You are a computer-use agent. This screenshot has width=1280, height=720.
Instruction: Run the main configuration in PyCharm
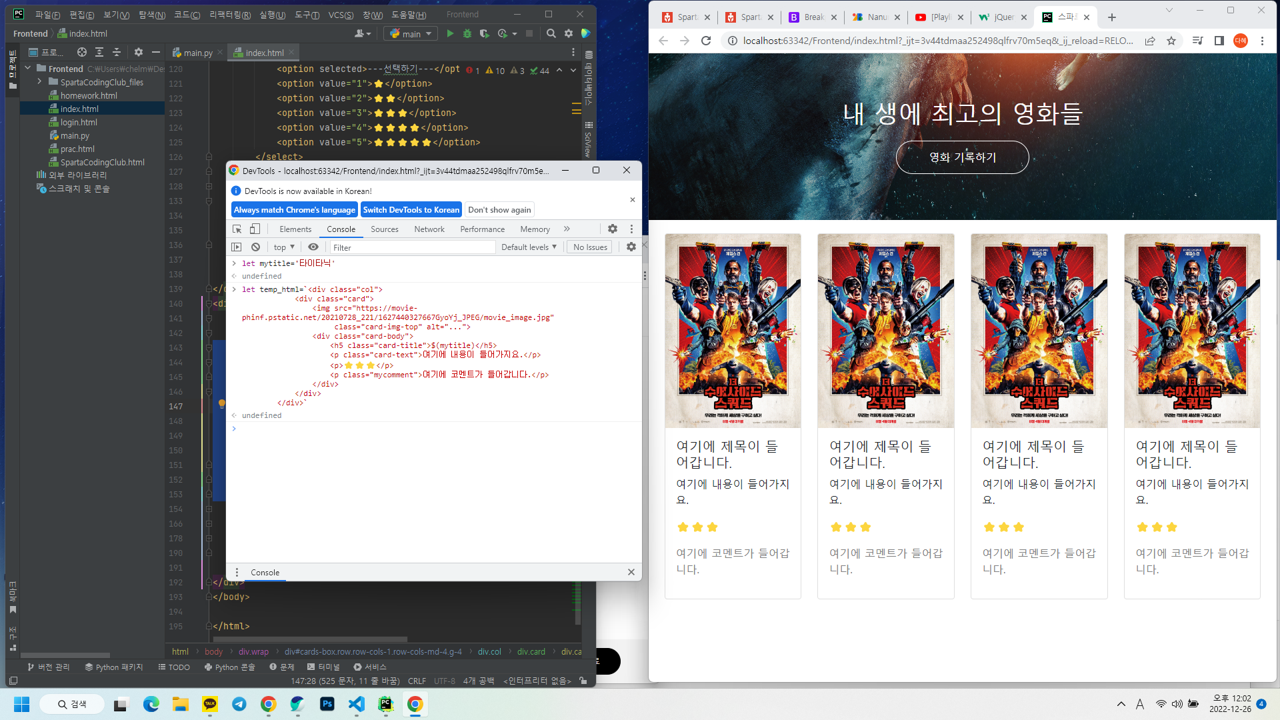pos(450,34)
